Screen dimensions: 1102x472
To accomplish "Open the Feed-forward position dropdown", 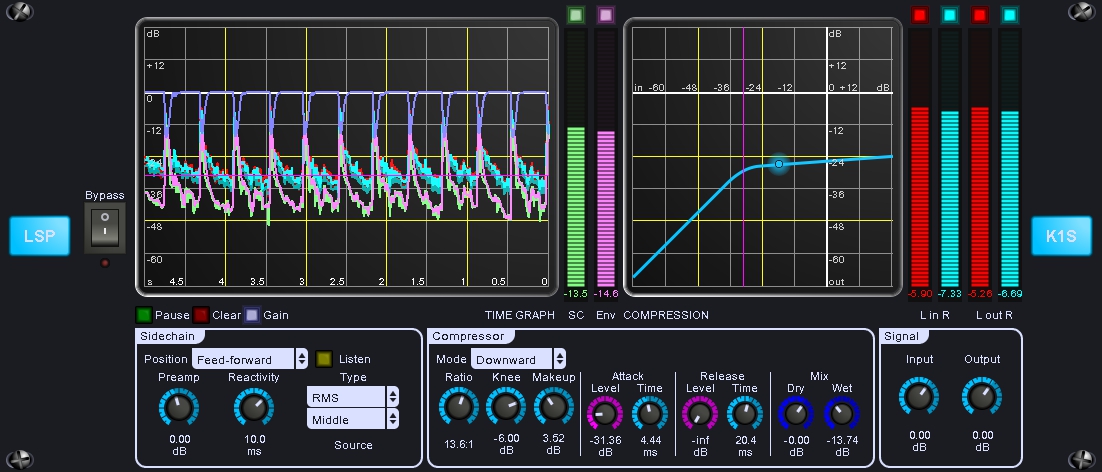I will click(243, 359).
